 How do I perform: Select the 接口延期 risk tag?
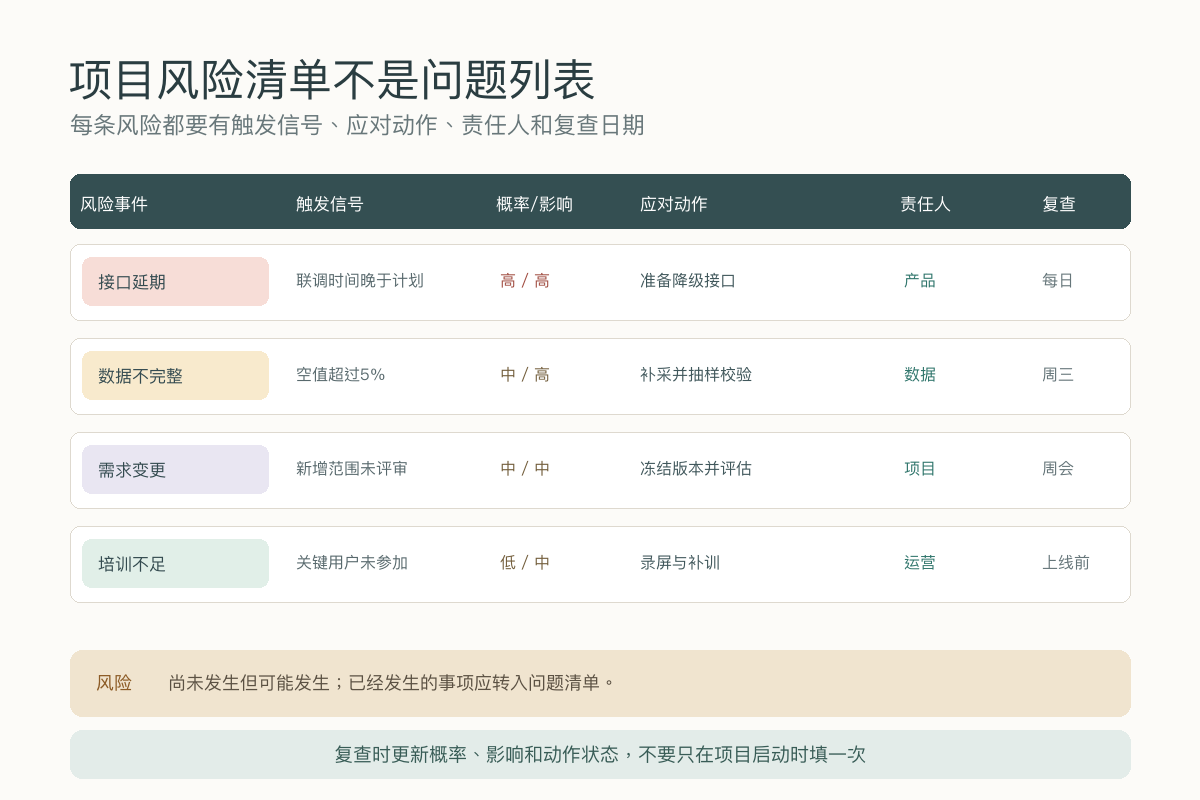point(175,282)
